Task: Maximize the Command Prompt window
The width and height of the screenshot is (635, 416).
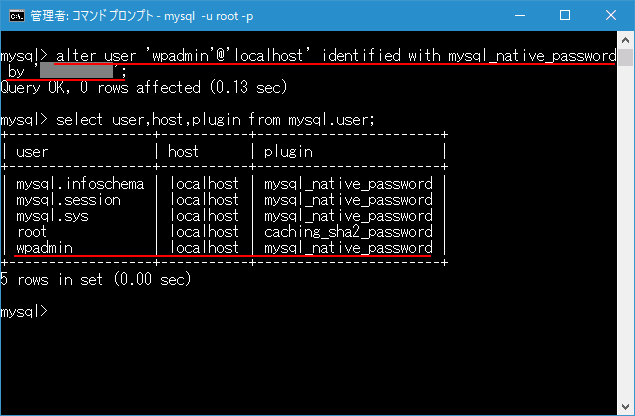Action: [x=565, y=16]
